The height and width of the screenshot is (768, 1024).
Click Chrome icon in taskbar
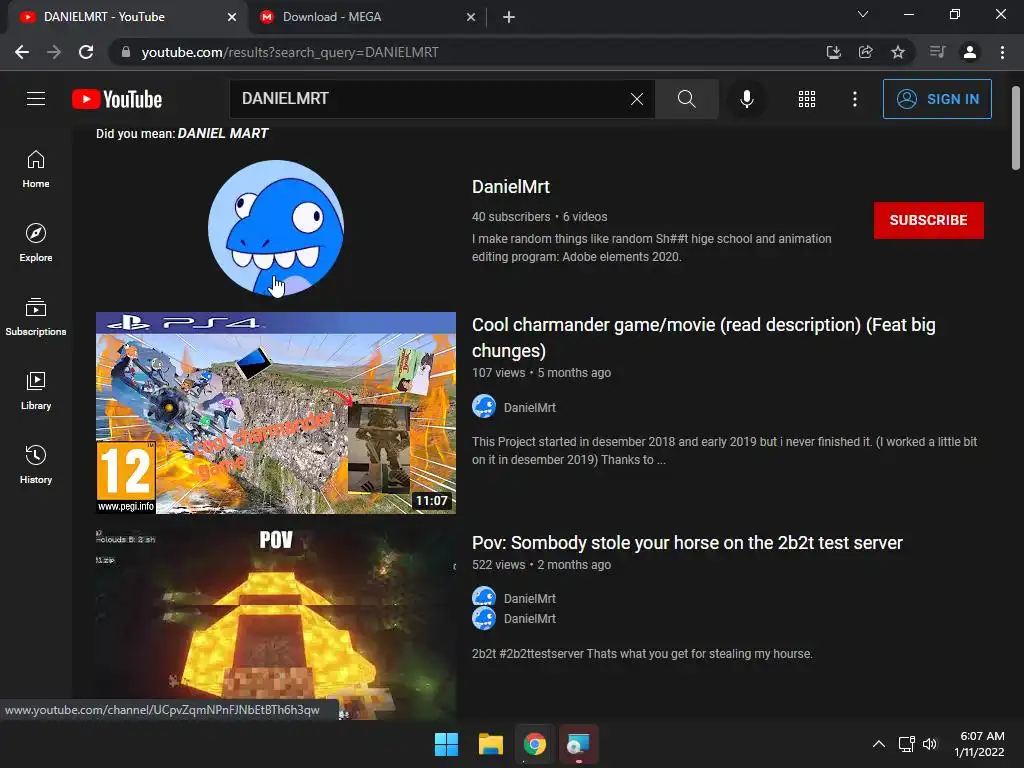(x=534, y=744)
